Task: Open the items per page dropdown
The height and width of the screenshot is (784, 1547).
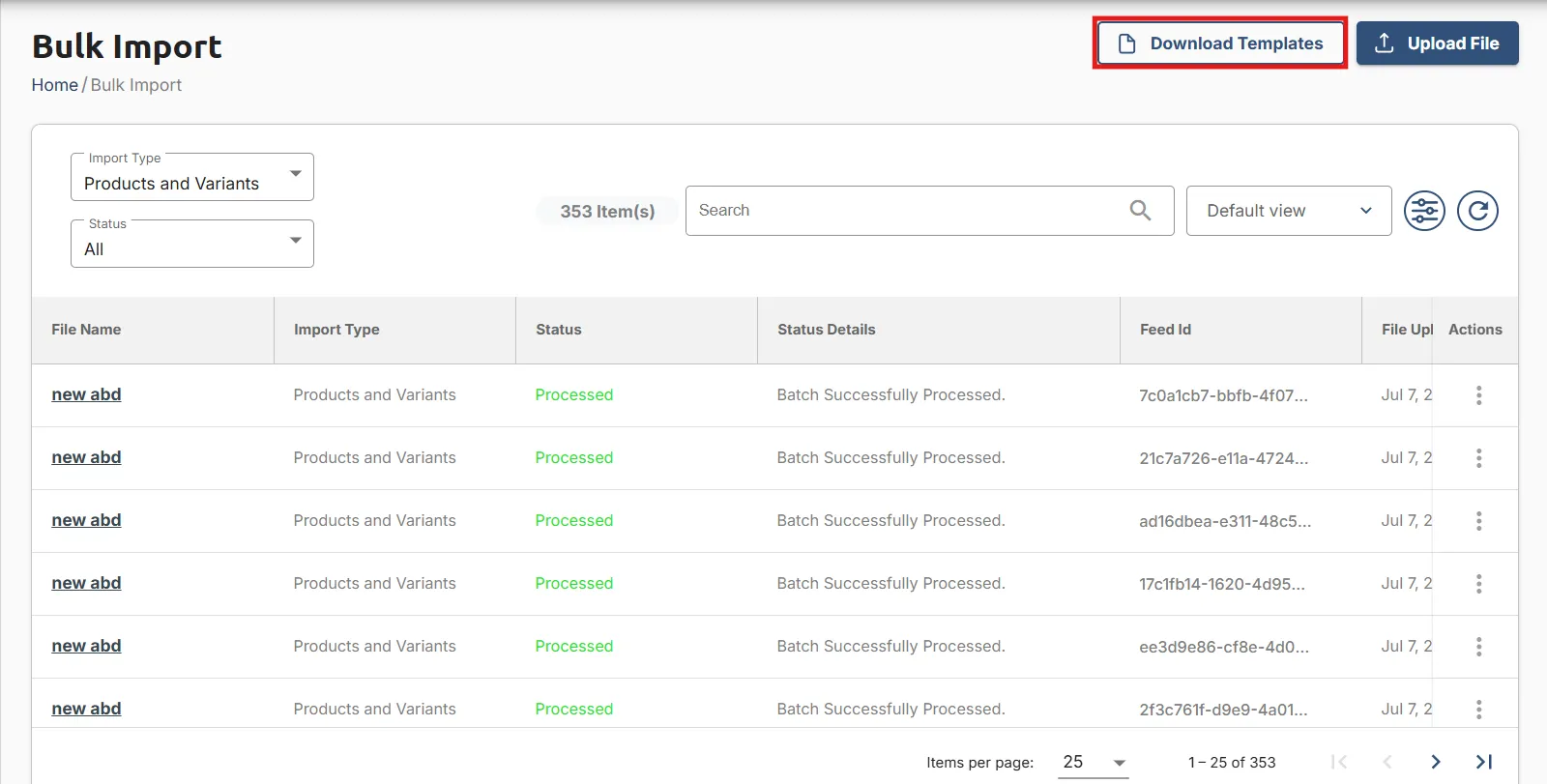Action: 1095,762
